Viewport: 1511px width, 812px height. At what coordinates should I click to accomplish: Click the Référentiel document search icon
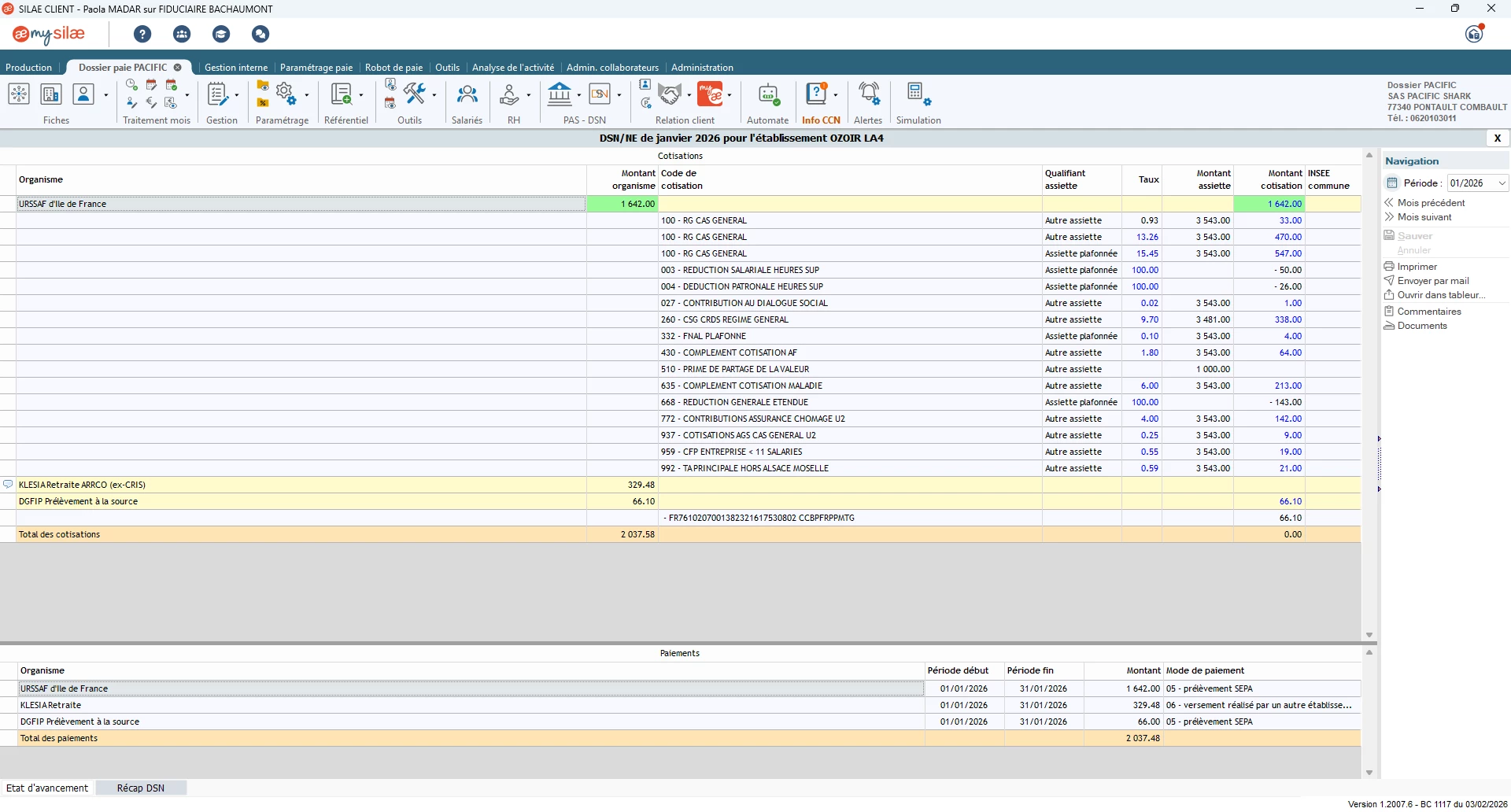pyautogui.click(x=341, y=94)
